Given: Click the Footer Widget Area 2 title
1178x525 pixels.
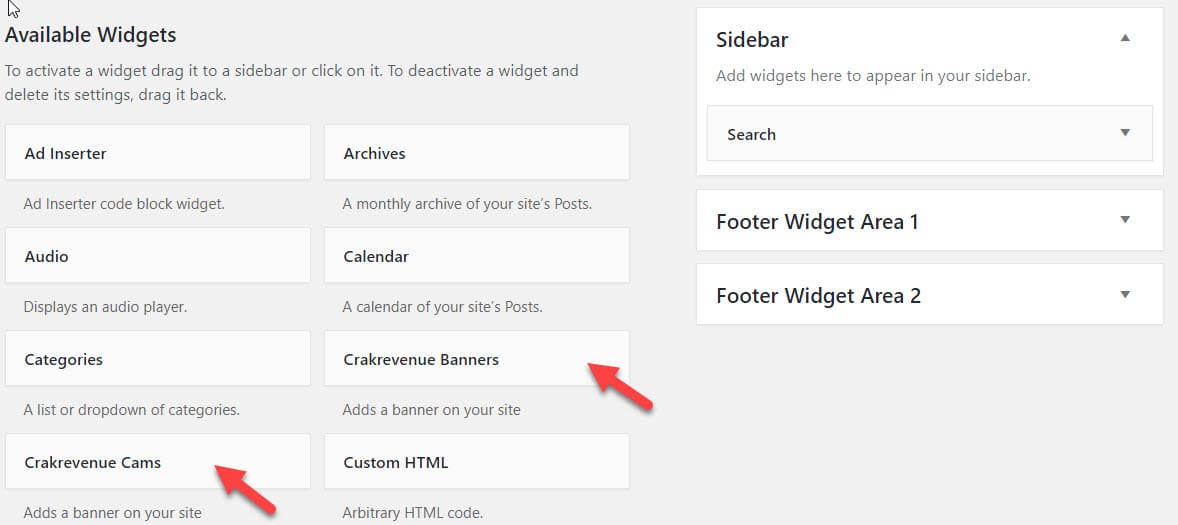Looking at the screenshot, I should [818, 296].
